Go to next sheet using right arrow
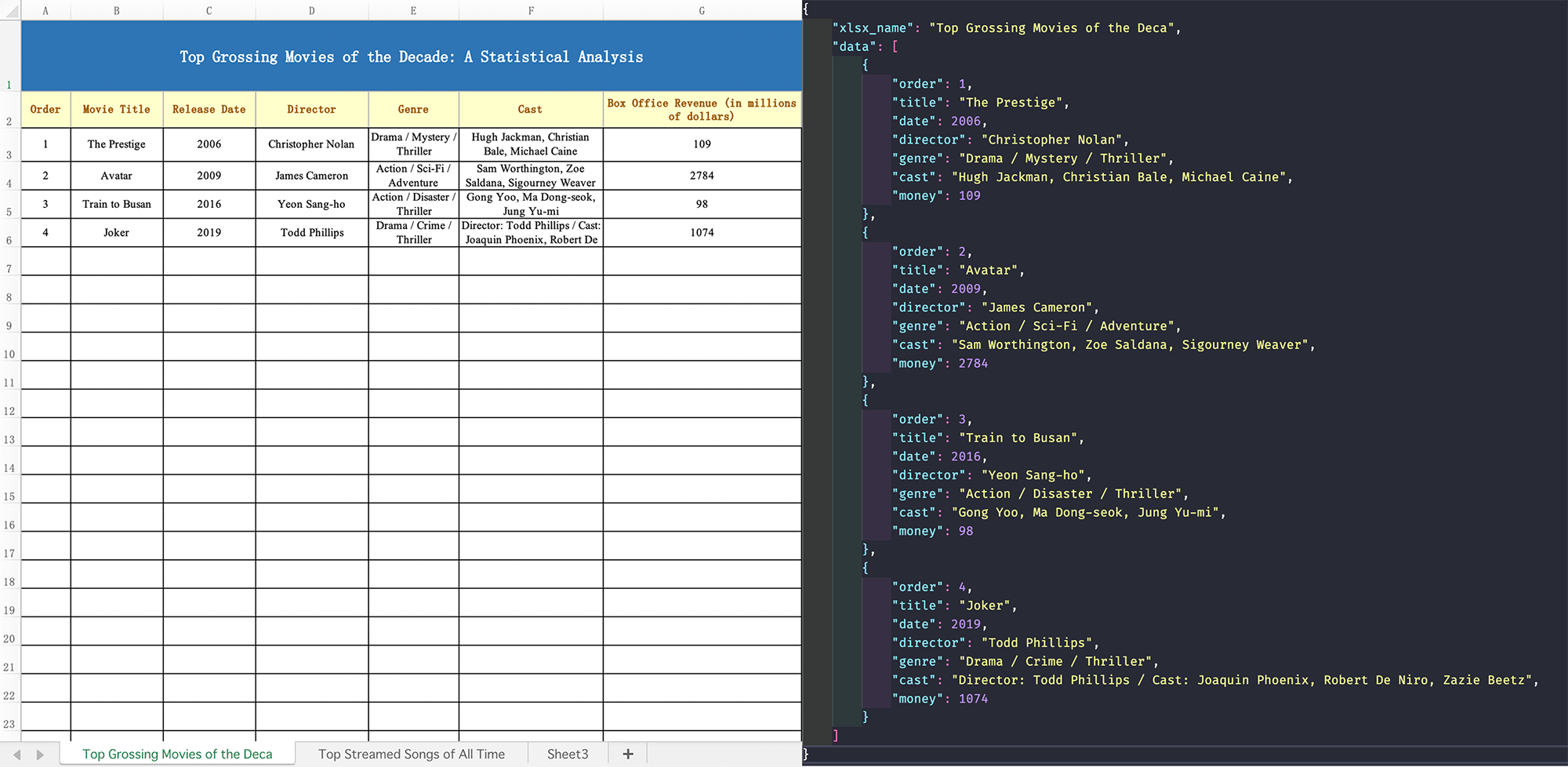Viewport: 1568px width, 767px height. click(40, 754)
